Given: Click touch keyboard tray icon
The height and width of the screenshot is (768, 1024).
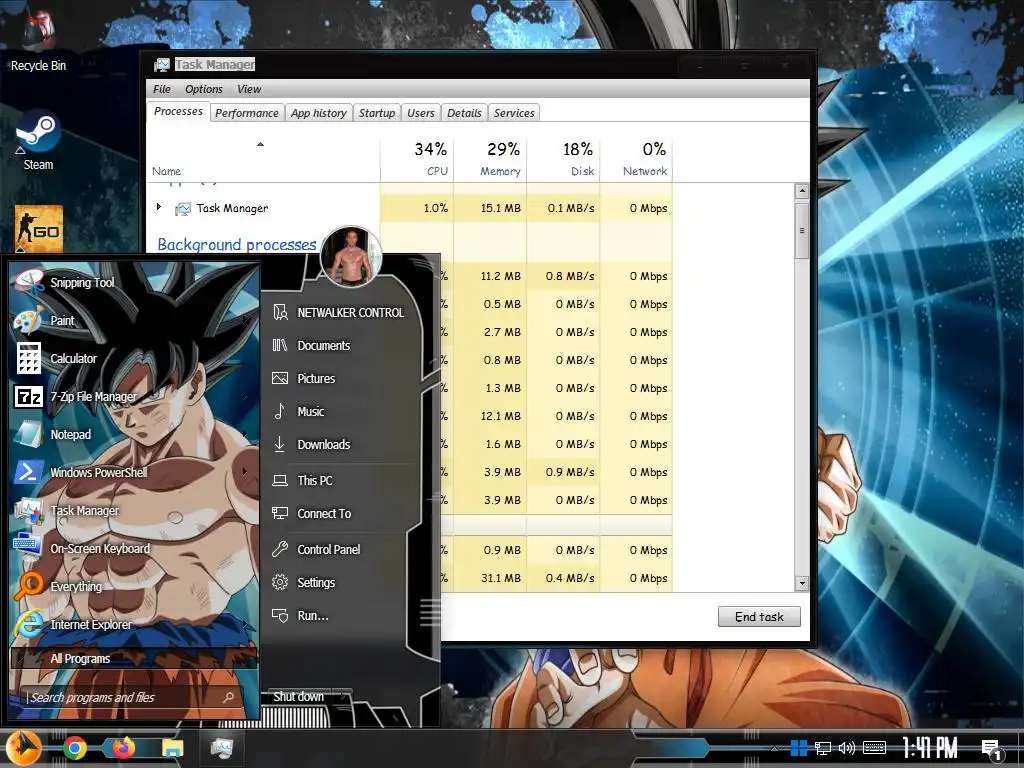Looking at the screenshot, I should (x=874, y=748).
